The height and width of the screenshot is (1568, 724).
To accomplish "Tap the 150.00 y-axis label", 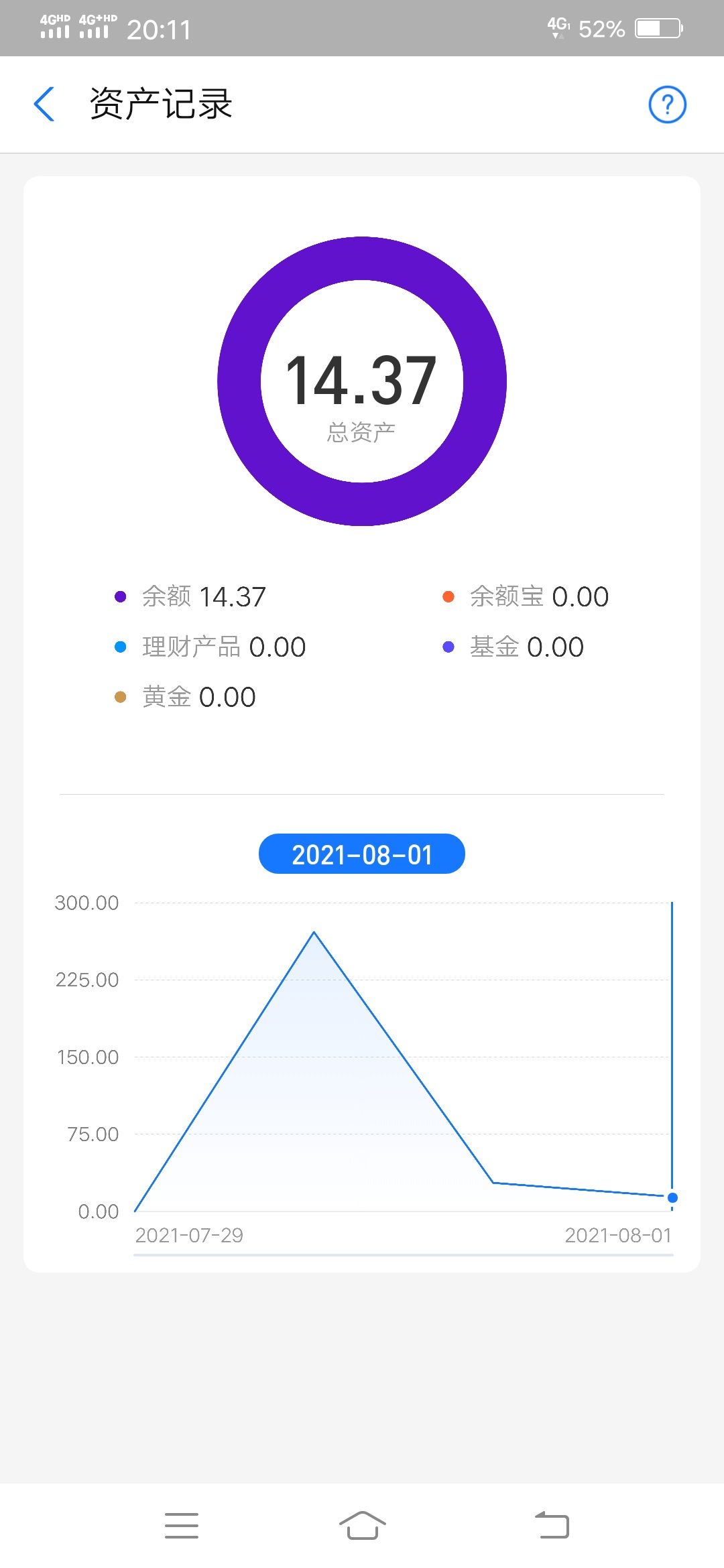I will point(88,1057).
